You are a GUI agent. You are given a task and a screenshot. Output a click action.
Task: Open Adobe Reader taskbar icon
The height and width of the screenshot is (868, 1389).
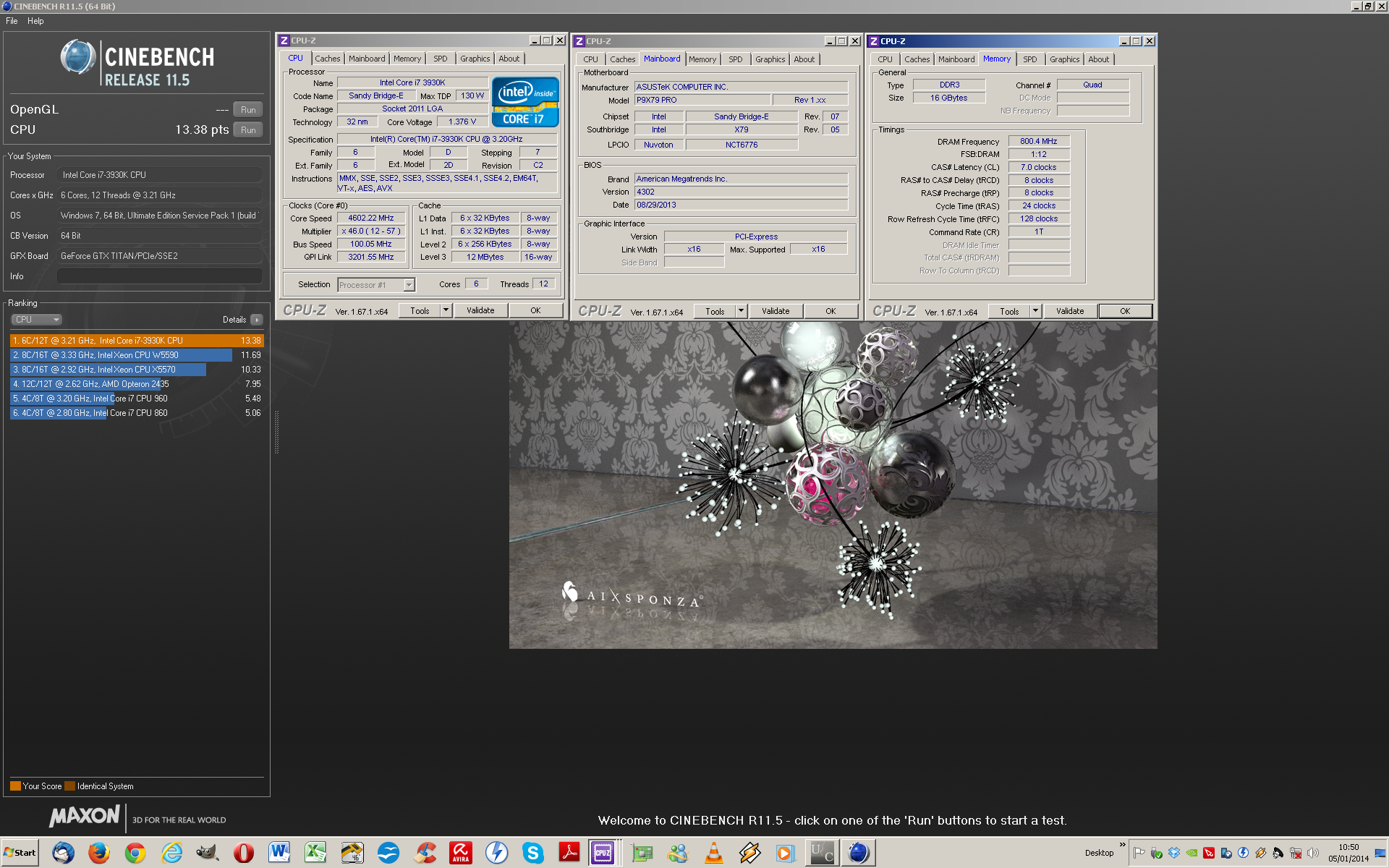[x=569, y=853]
